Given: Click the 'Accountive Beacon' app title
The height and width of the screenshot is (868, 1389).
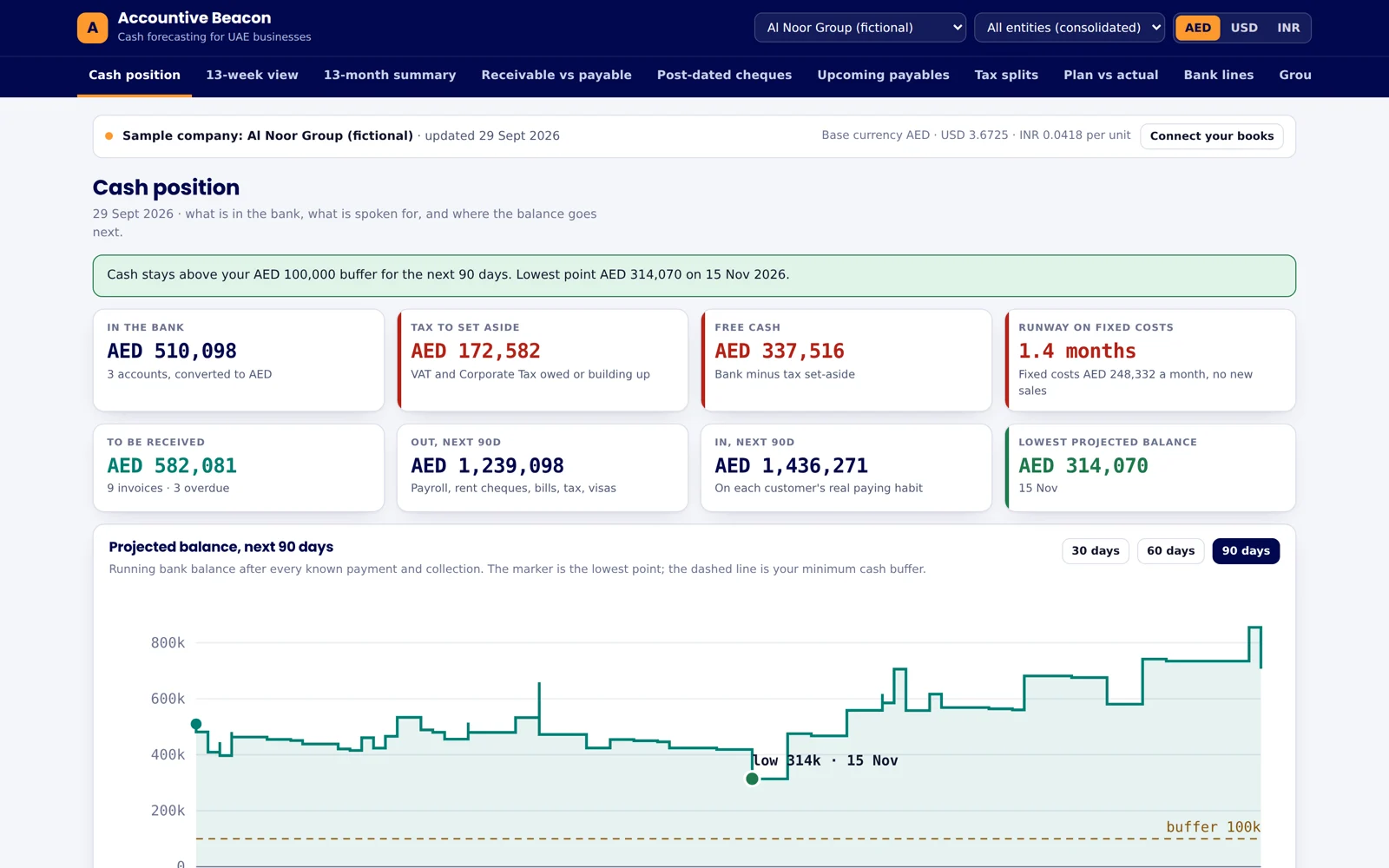Looking at the screenshot, I should 194,18.
